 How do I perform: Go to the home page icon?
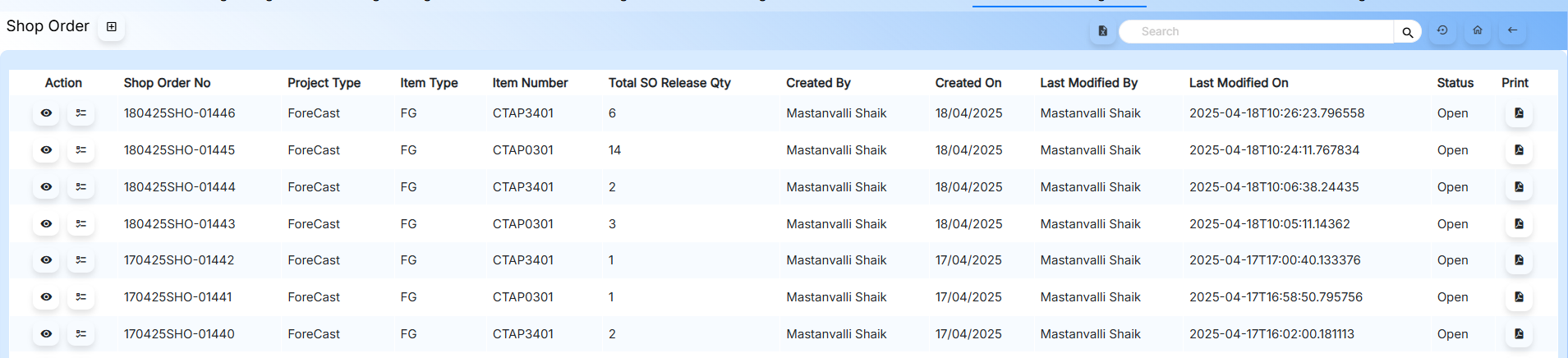click(1478, 30)
